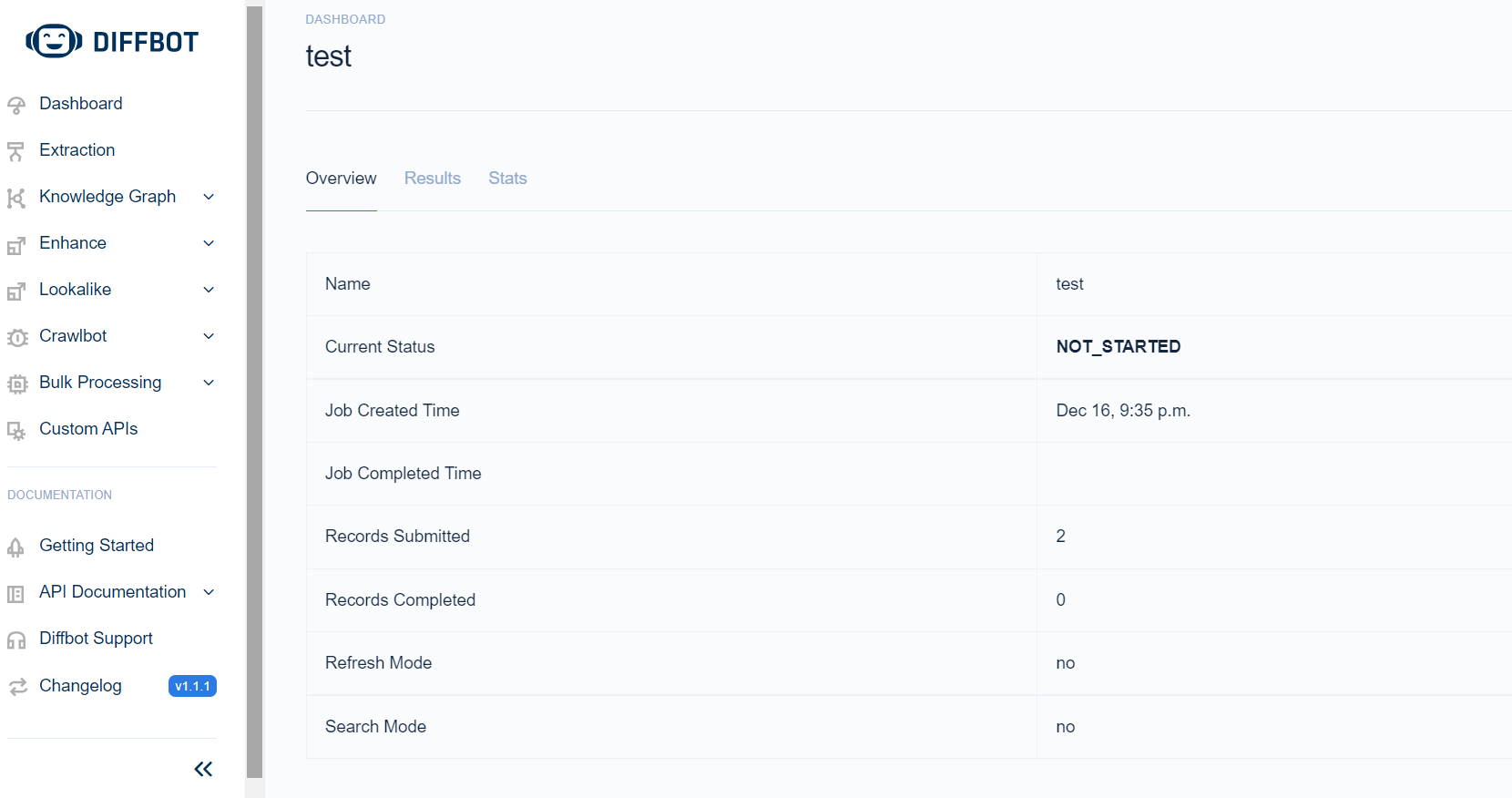Screen dimensions: 1512x798
Task: Collapse sidebar with double-chevron icon
Action: click(203, 770)
